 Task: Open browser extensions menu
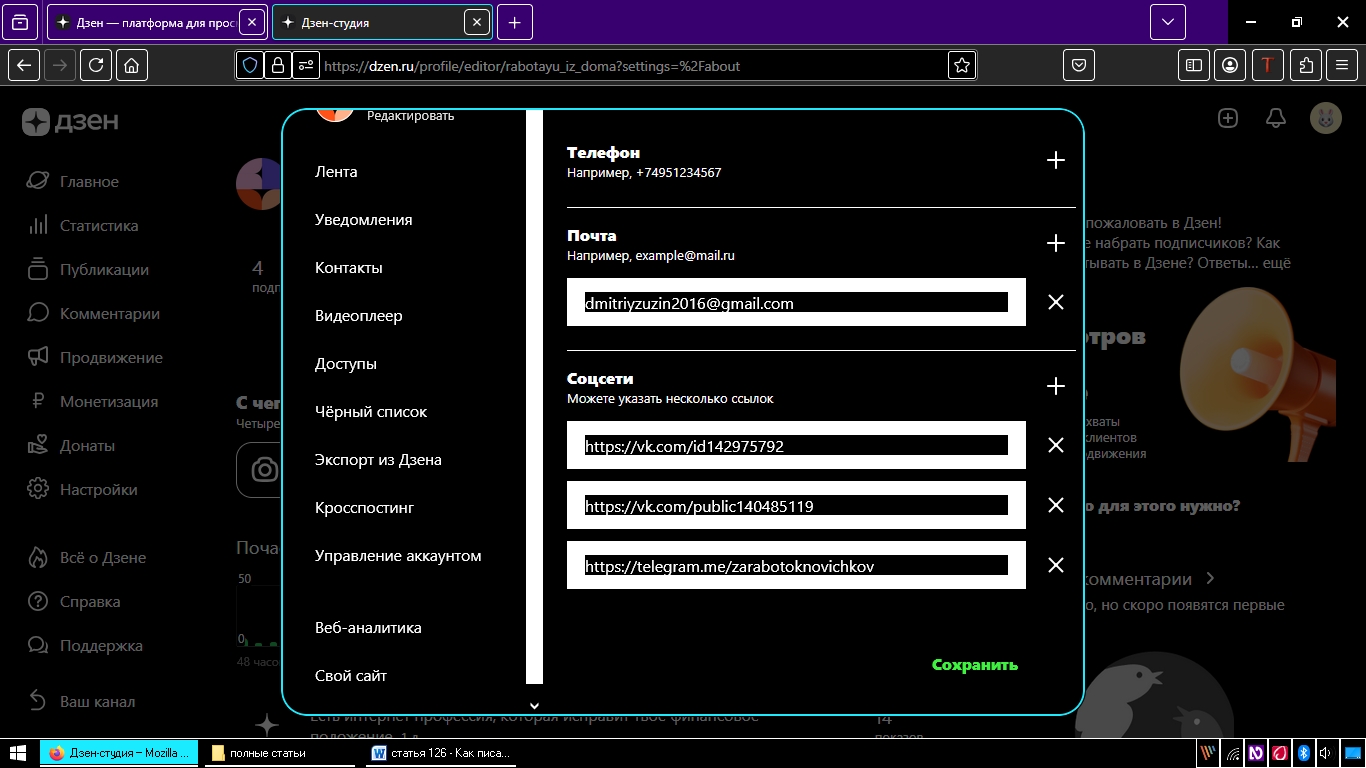point(1306,66)
